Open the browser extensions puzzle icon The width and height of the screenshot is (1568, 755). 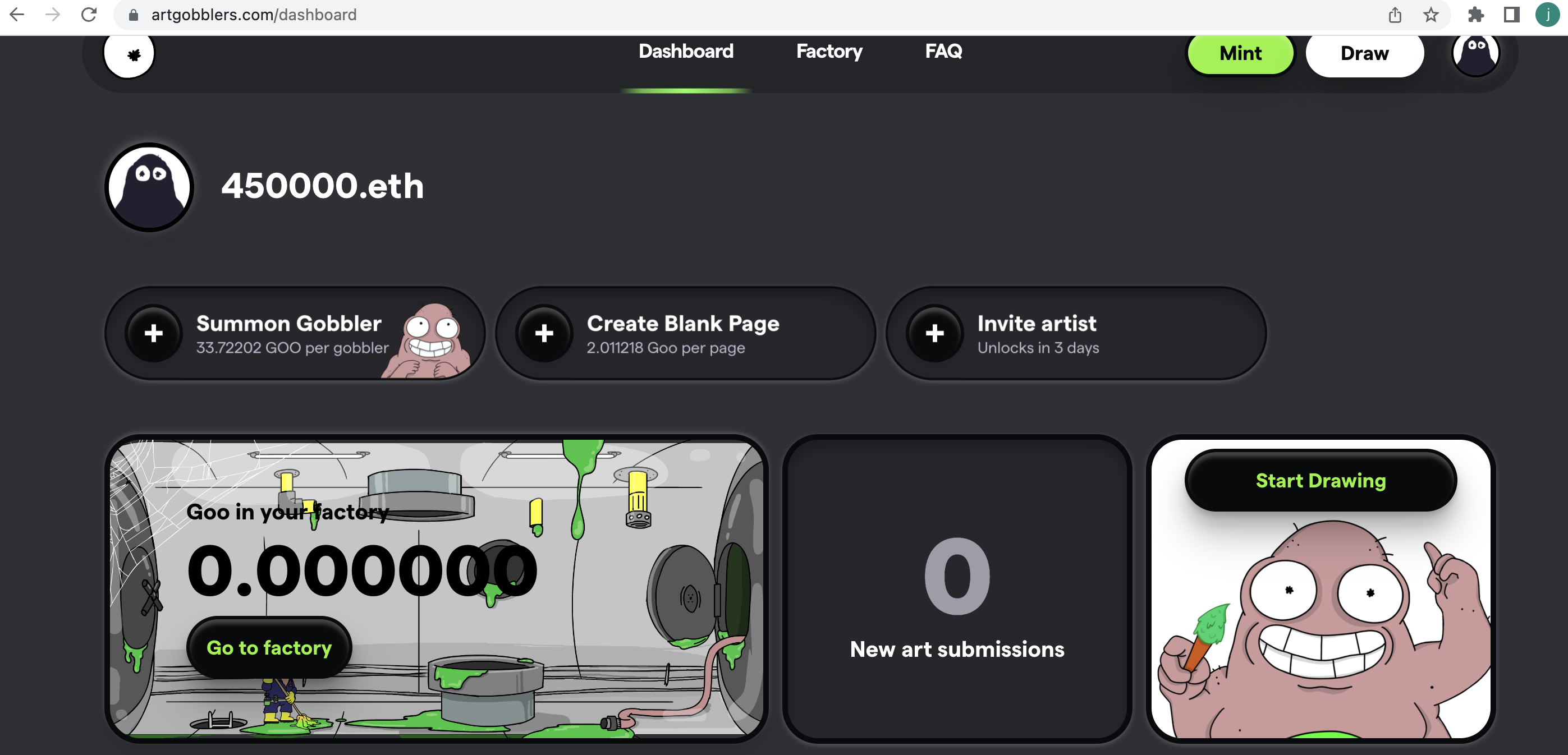[1475, 15]
